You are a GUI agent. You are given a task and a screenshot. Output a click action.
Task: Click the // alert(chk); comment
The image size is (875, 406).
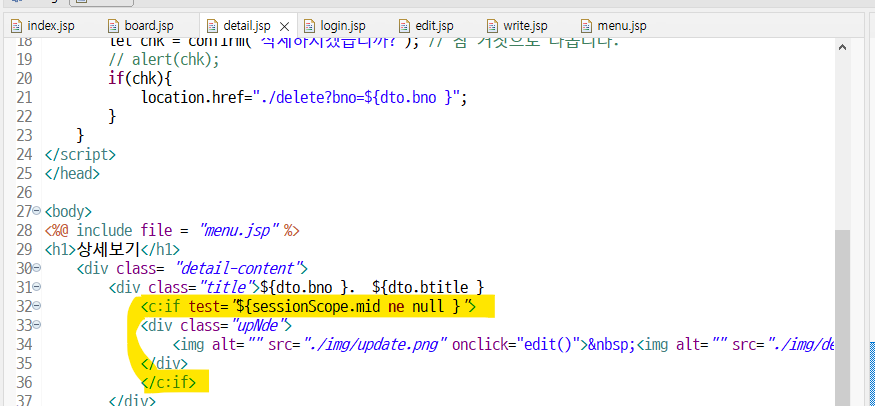coord(164,60)
